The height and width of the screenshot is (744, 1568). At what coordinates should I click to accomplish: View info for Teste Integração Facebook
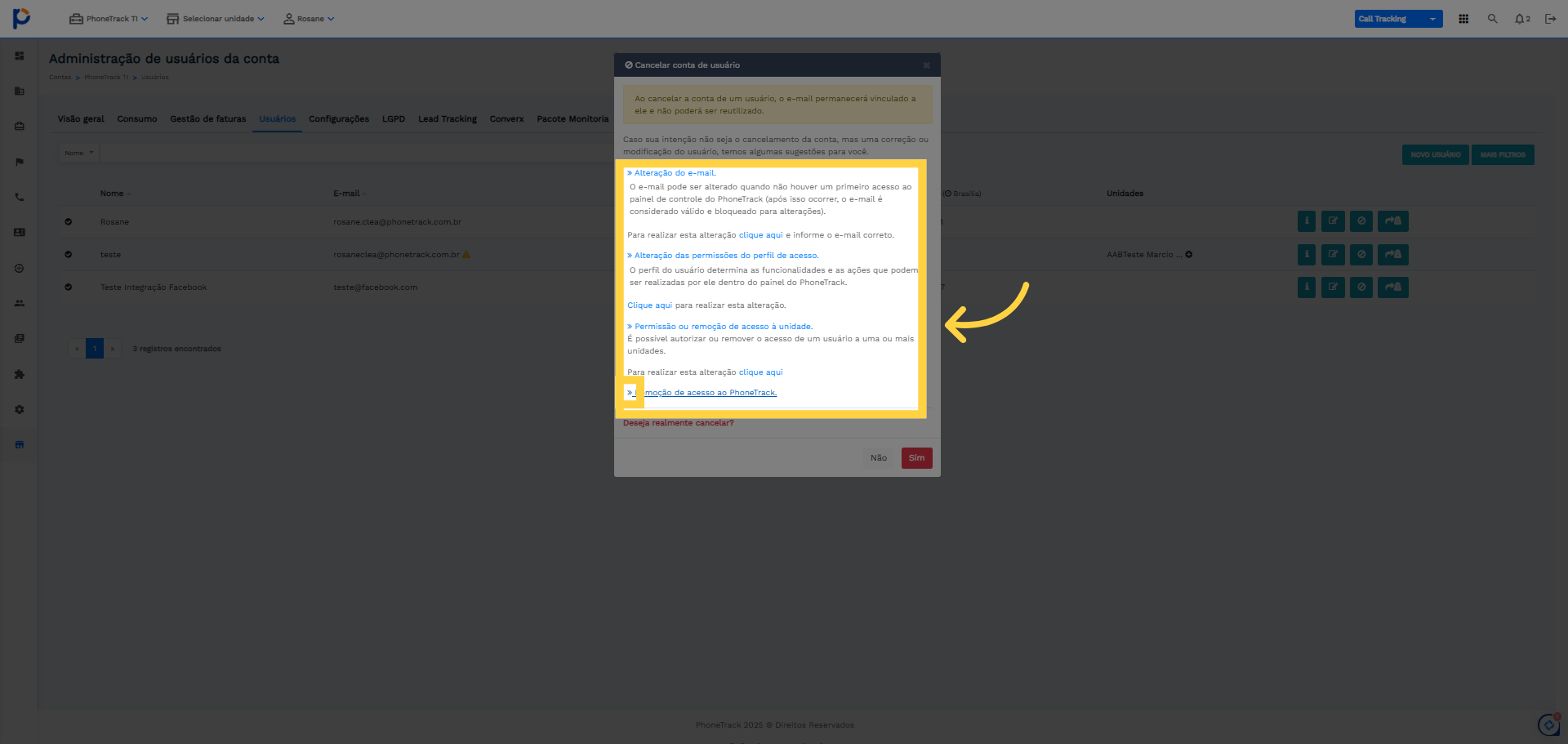coord(1307,287)
